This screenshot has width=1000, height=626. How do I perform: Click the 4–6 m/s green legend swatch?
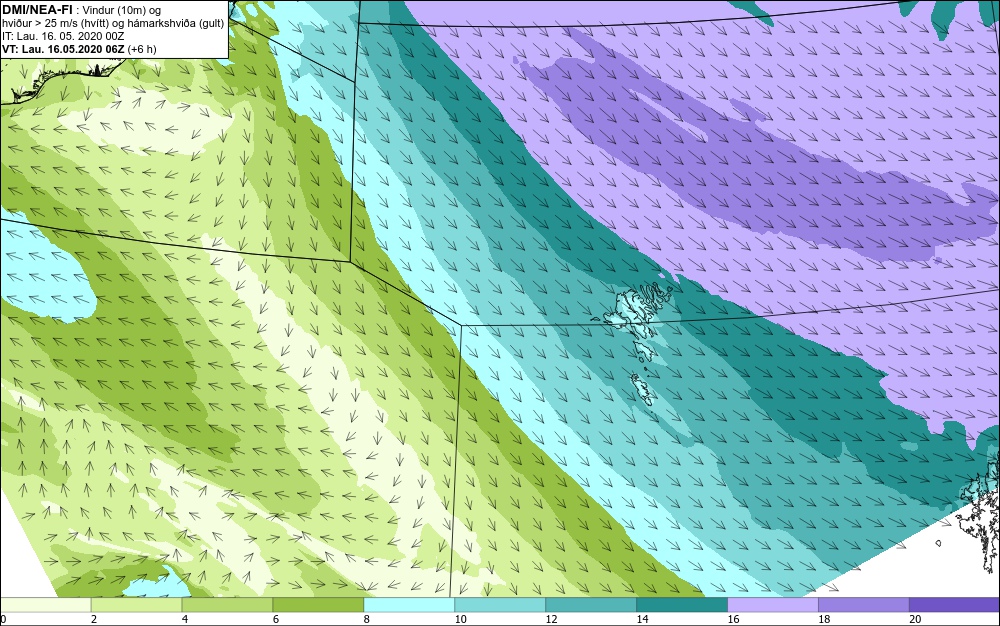click(x=227, y=605)
